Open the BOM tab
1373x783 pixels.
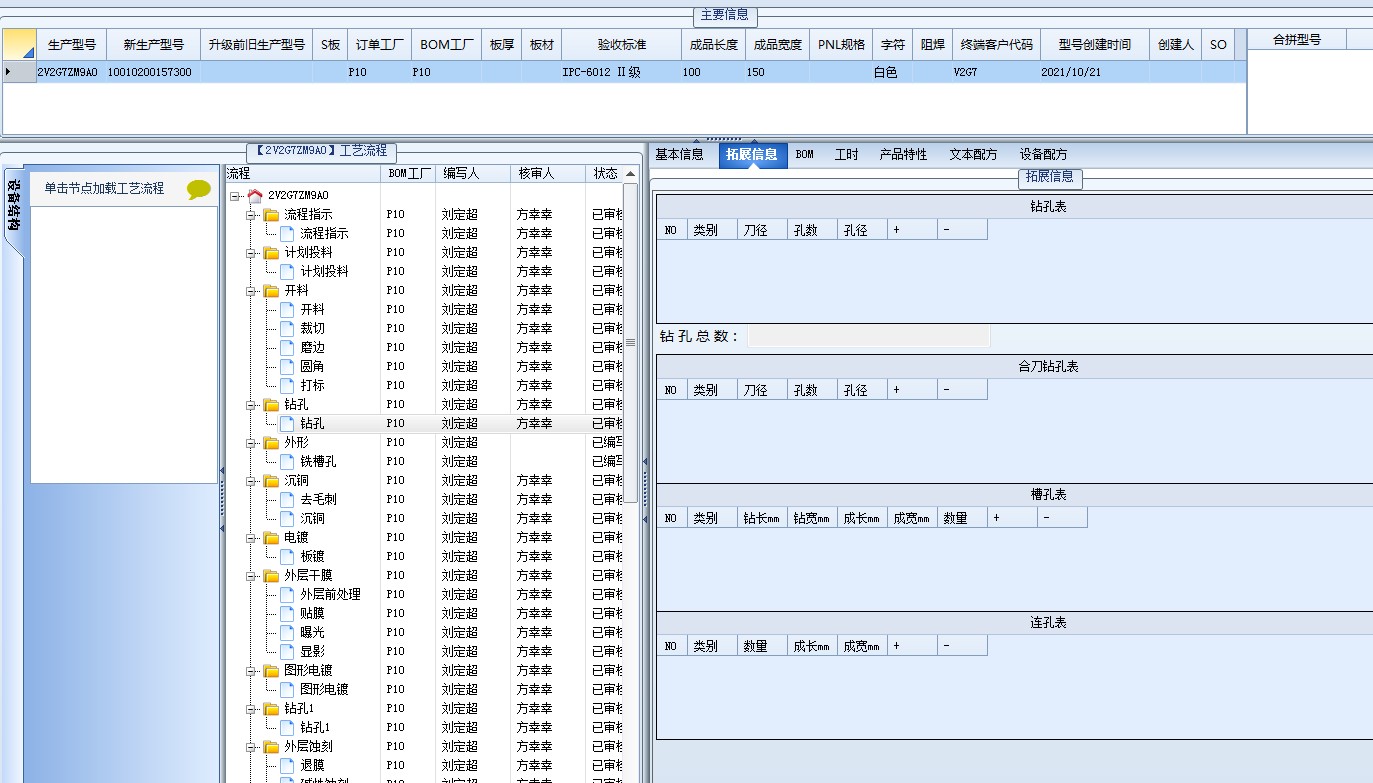click(x=805, y=155)
